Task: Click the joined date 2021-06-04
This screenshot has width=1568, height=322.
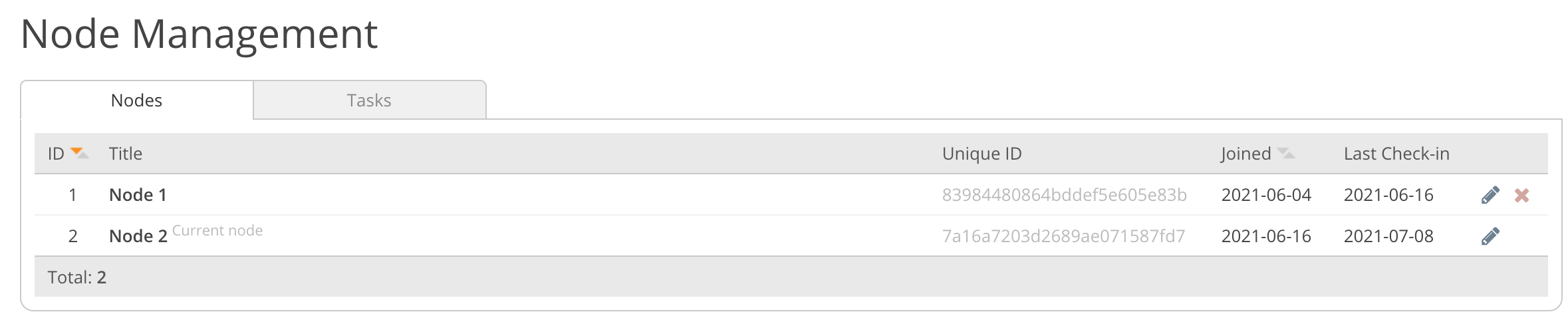Action: (x=1266, y=195)
